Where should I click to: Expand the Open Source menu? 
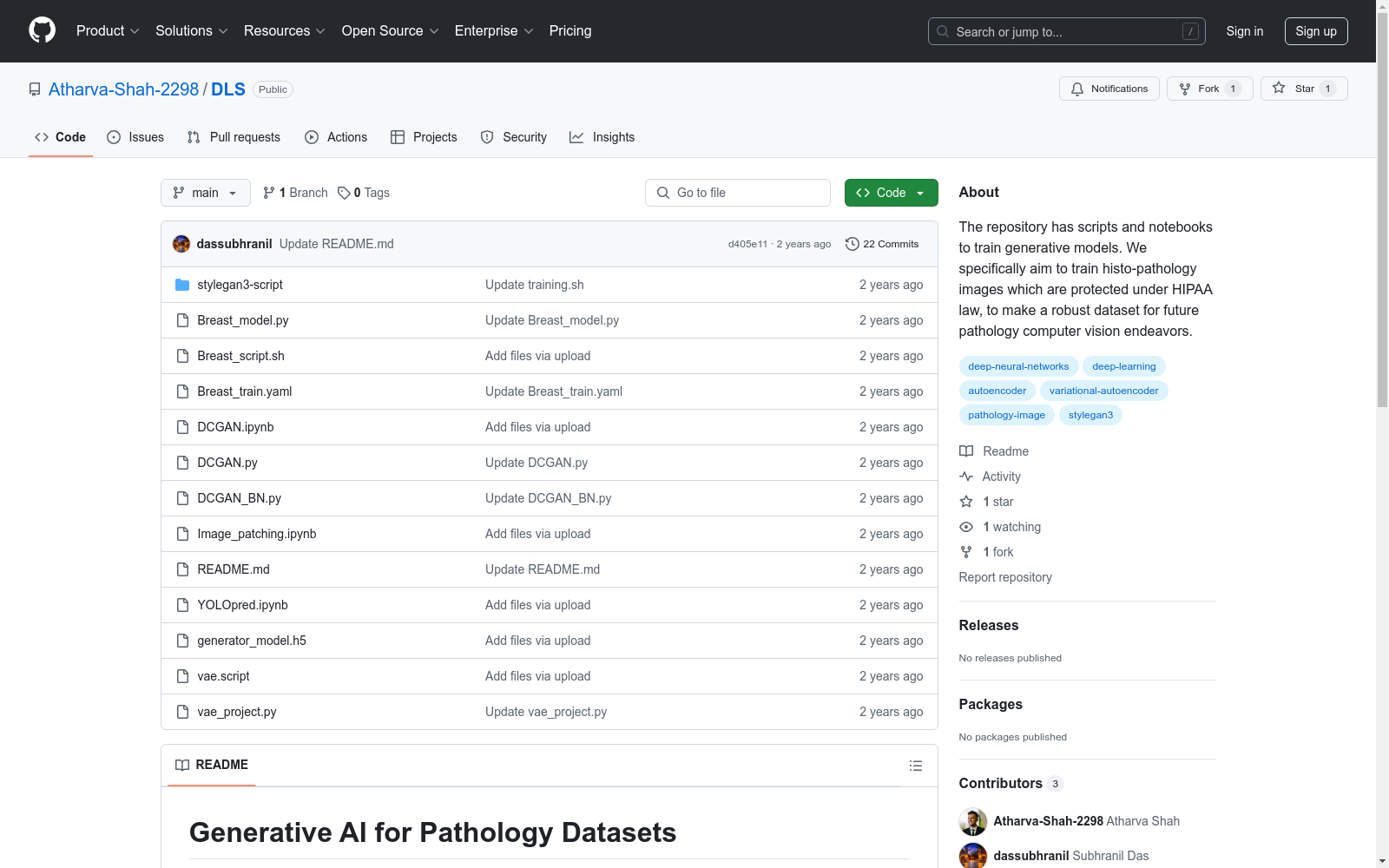391,30
